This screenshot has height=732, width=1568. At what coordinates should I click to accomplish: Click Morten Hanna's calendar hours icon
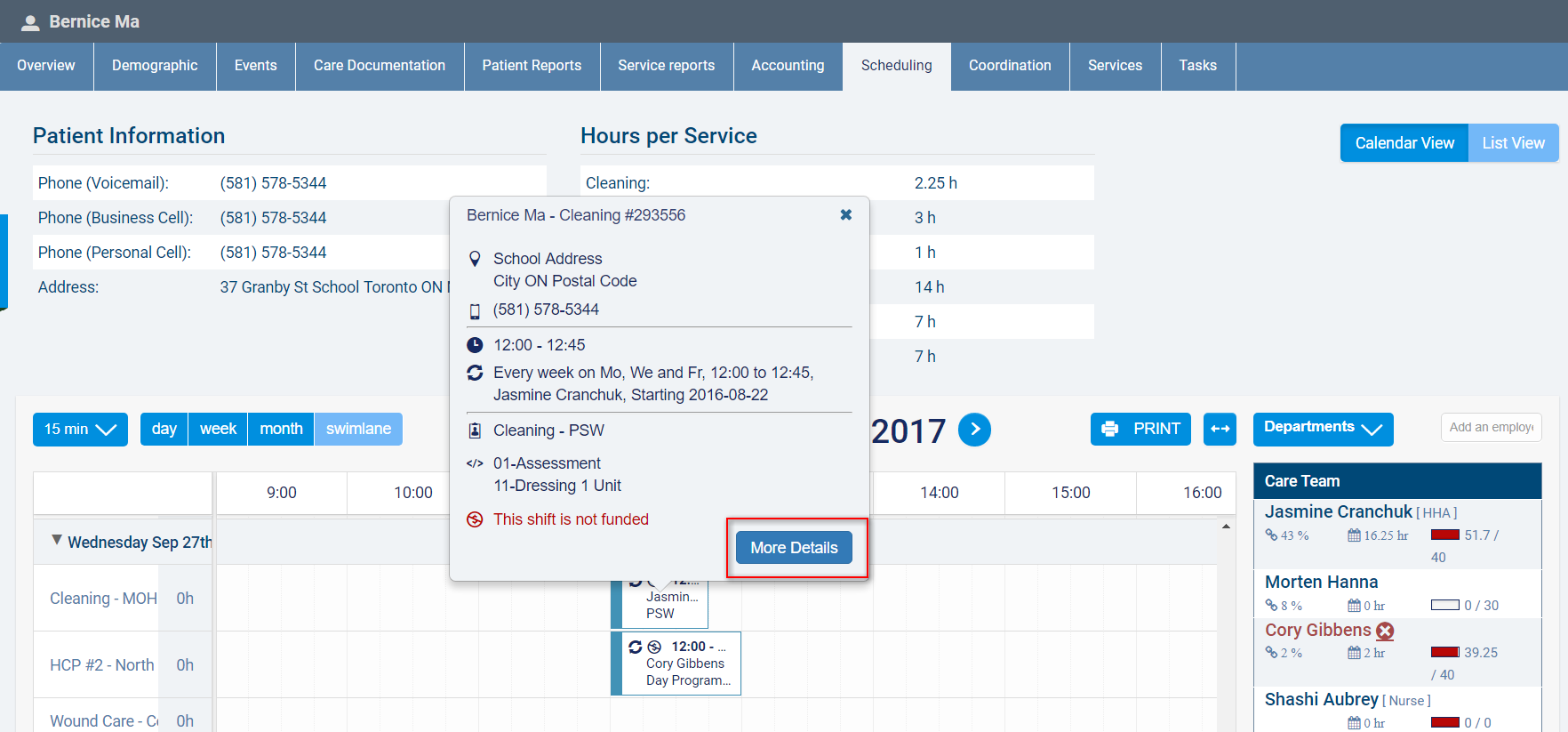pyautogui.click(x=1354, y=606)
